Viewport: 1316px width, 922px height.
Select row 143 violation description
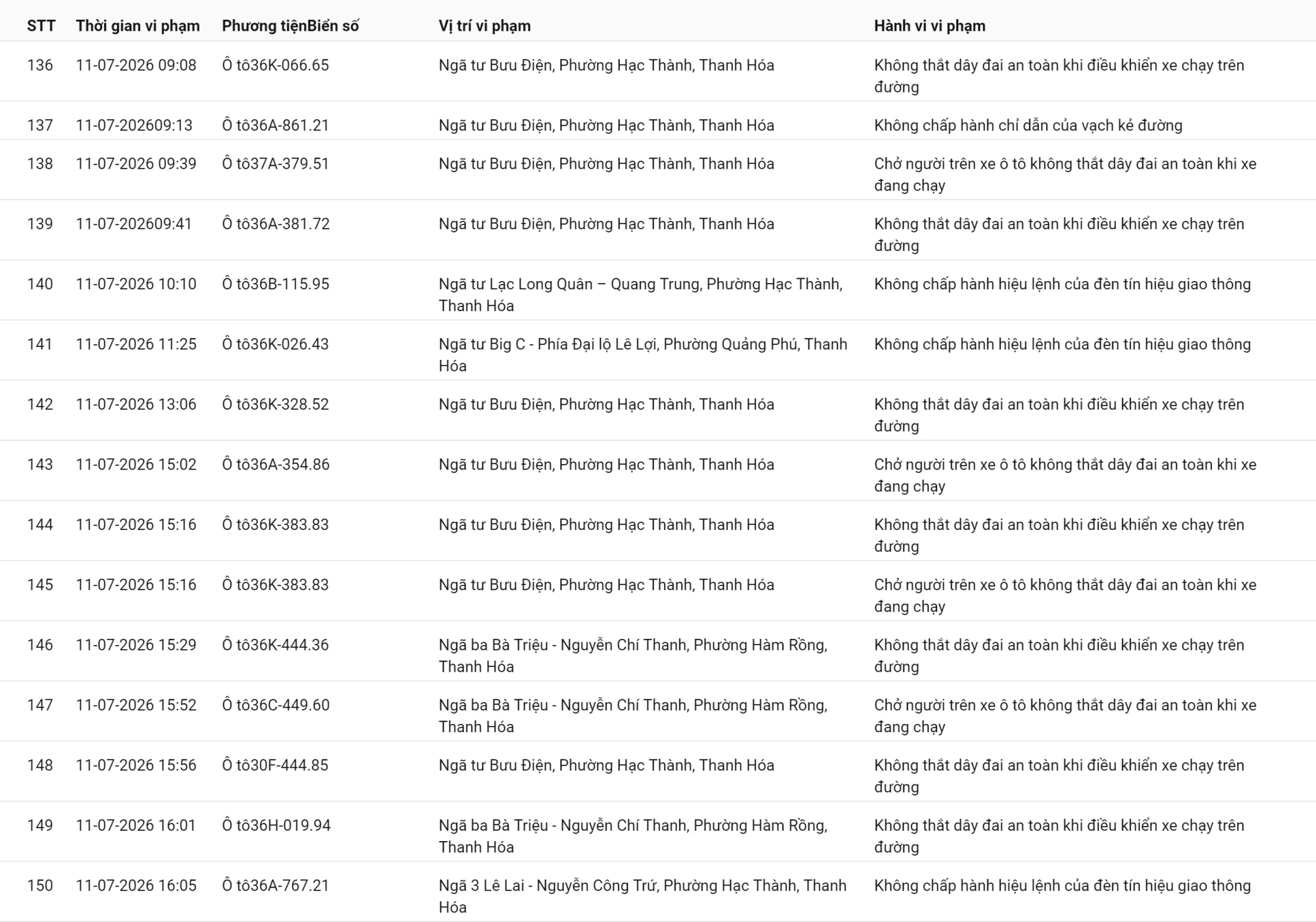(x=1065, y=475)
